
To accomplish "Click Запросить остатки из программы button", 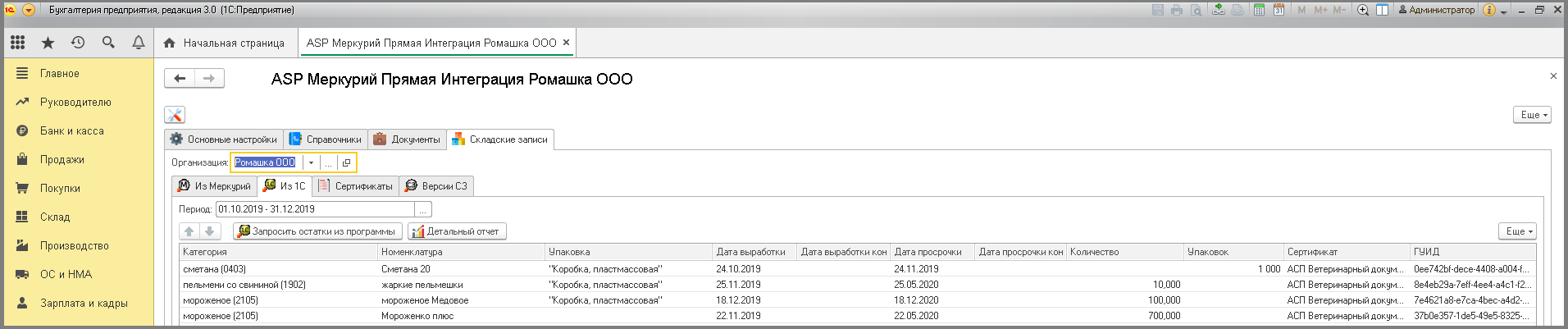I will click(x=318, y=231).
